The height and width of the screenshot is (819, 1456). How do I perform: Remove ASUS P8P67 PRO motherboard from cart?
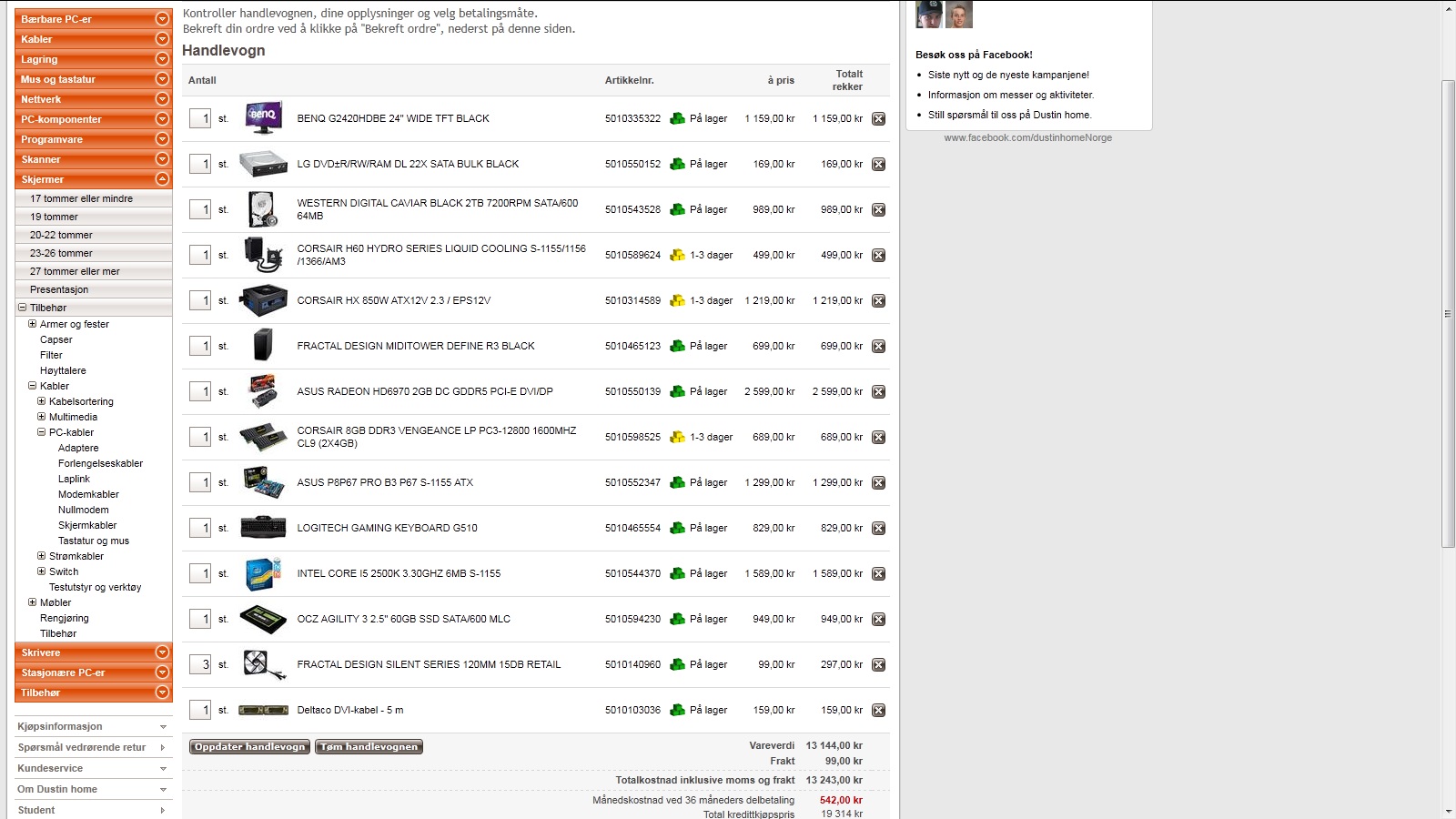point(878,482)
